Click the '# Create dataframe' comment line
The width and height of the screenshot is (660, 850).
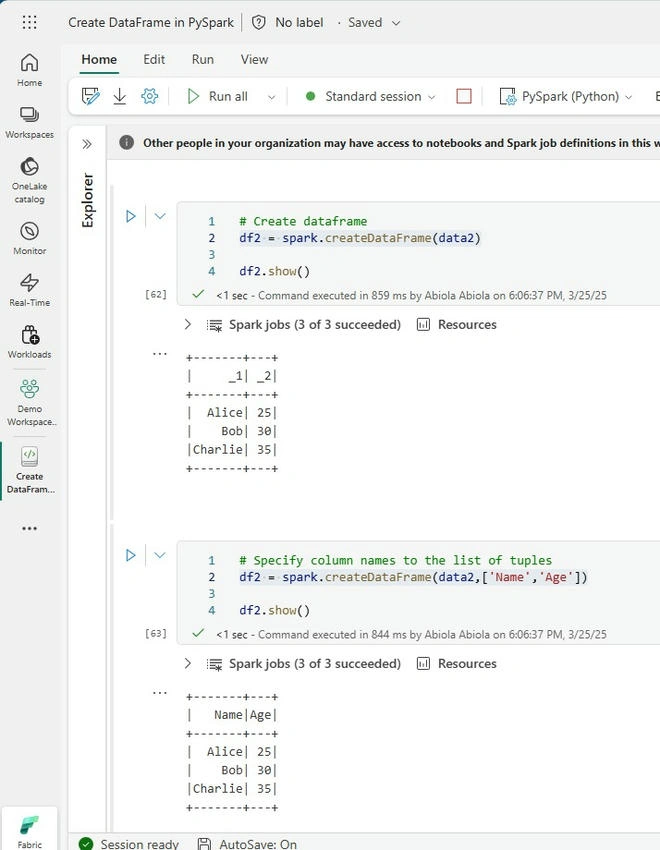click(x=303, y=221)
